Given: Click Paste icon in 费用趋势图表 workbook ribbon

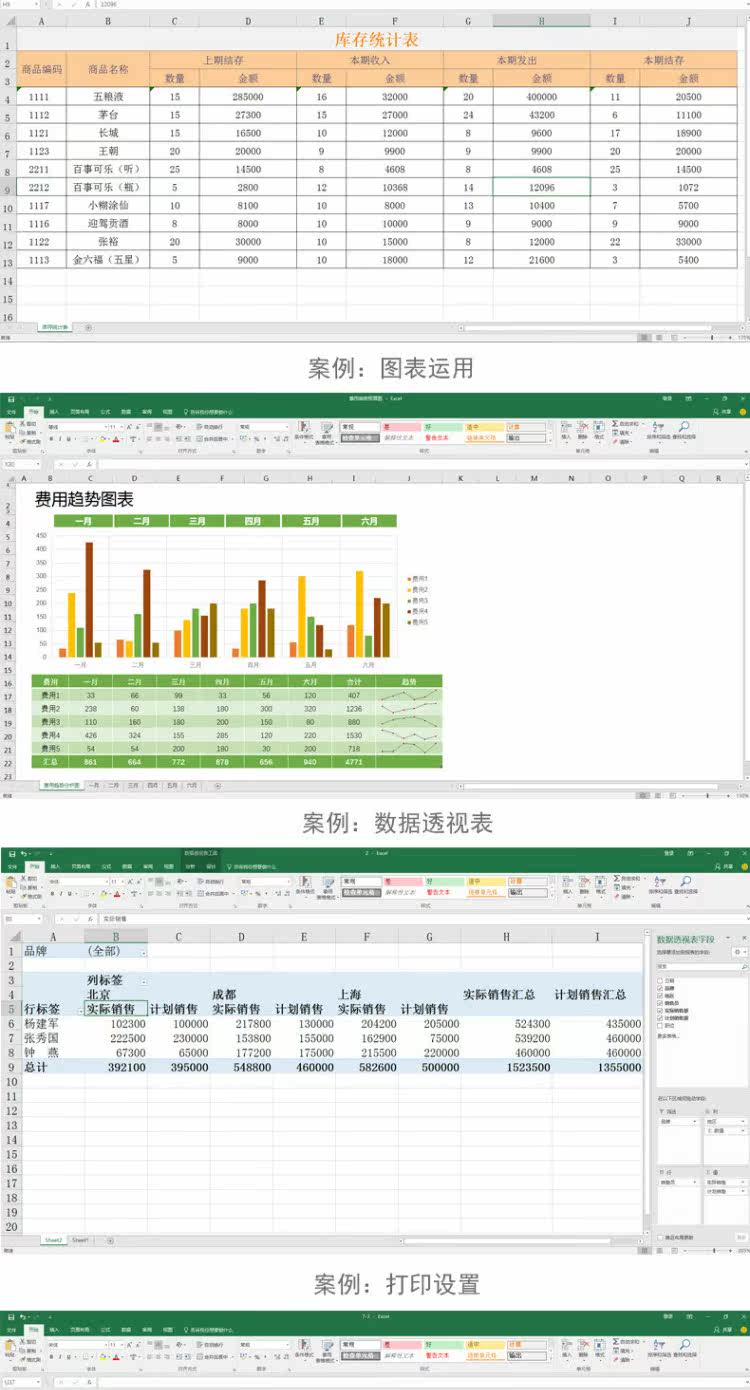Looking at the screenshot, I should click(x=9, y=427).
